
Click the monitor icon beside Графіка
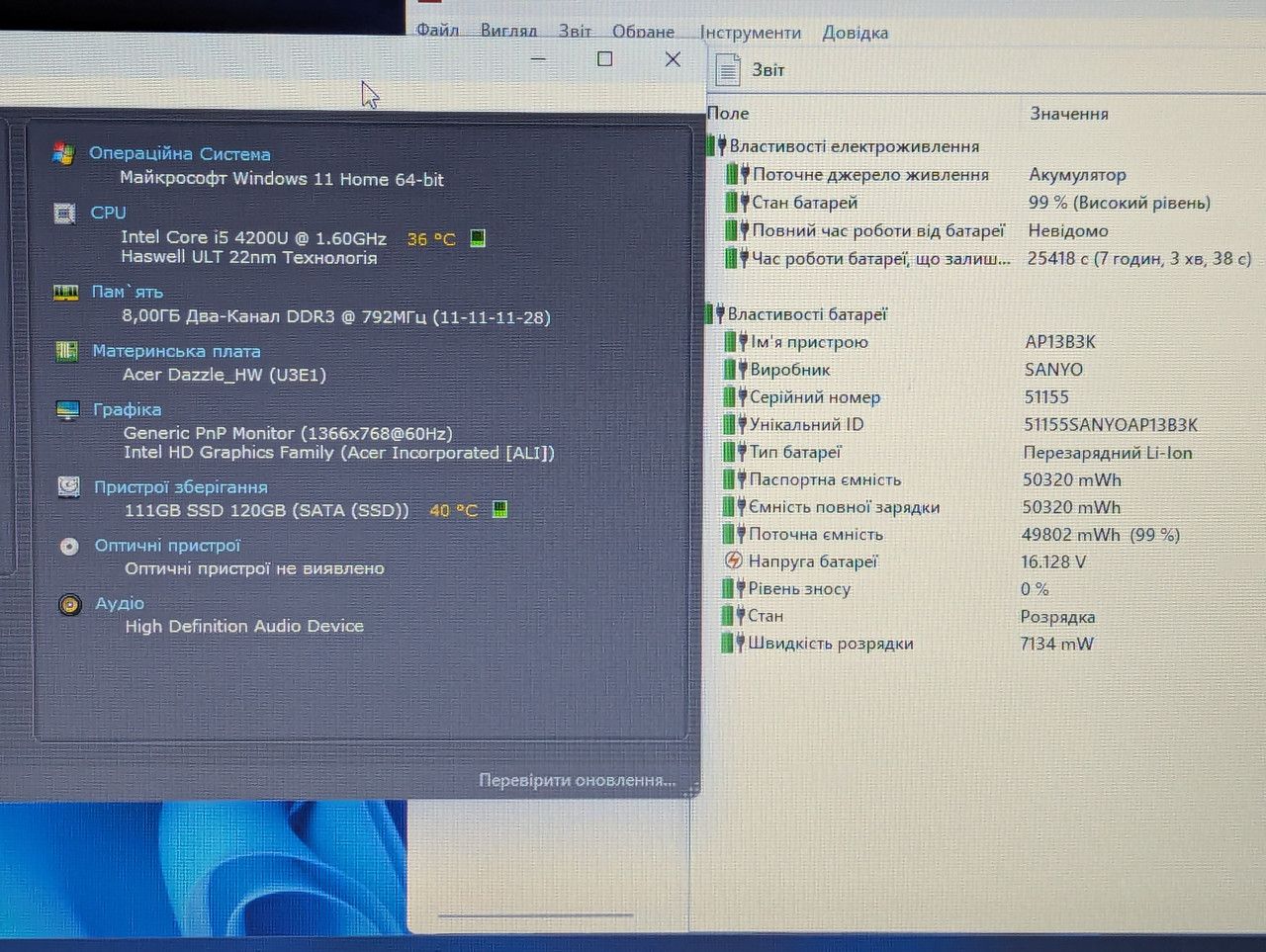(x=67, y=409)
